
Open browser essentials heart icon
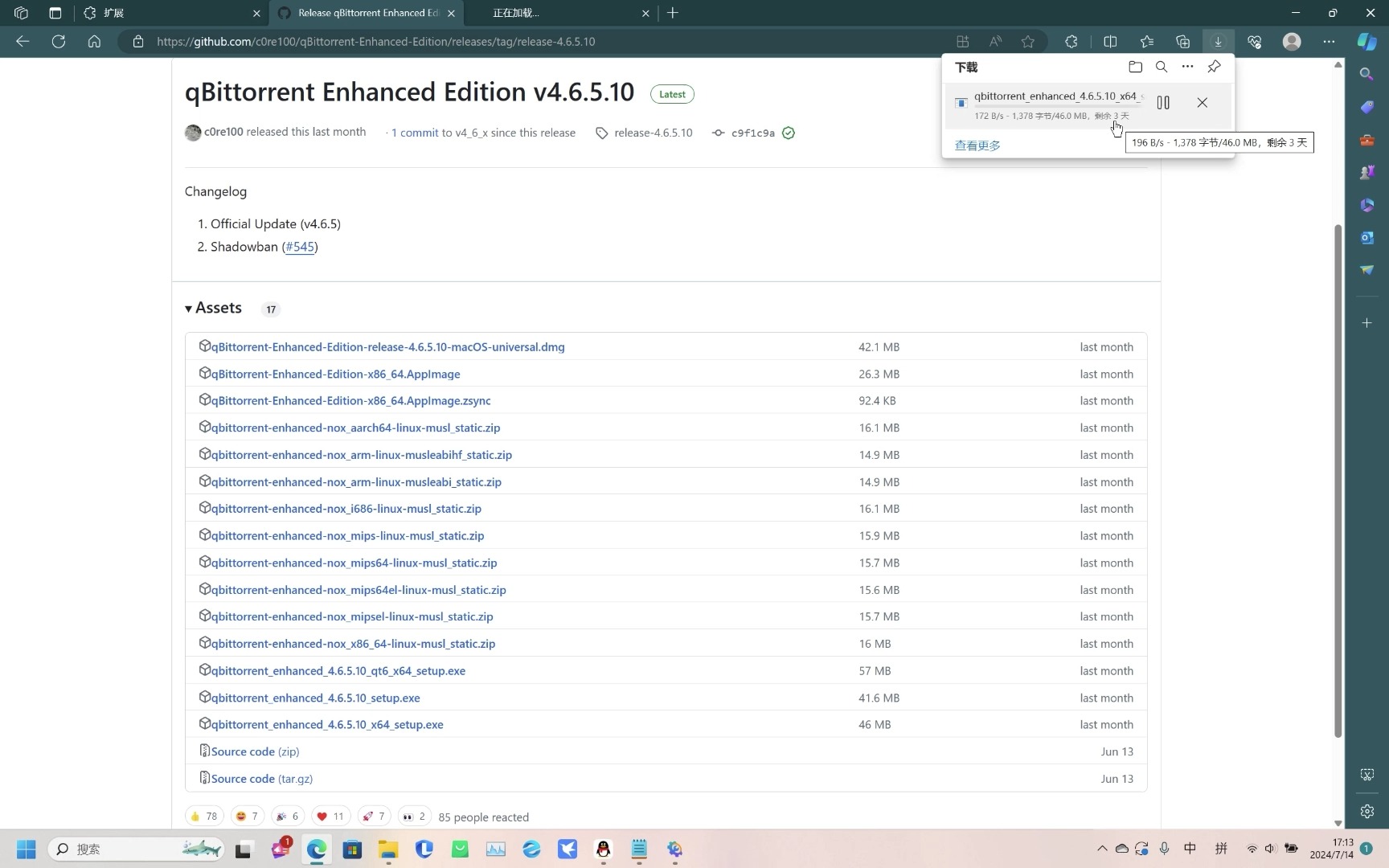(1254, 42)
